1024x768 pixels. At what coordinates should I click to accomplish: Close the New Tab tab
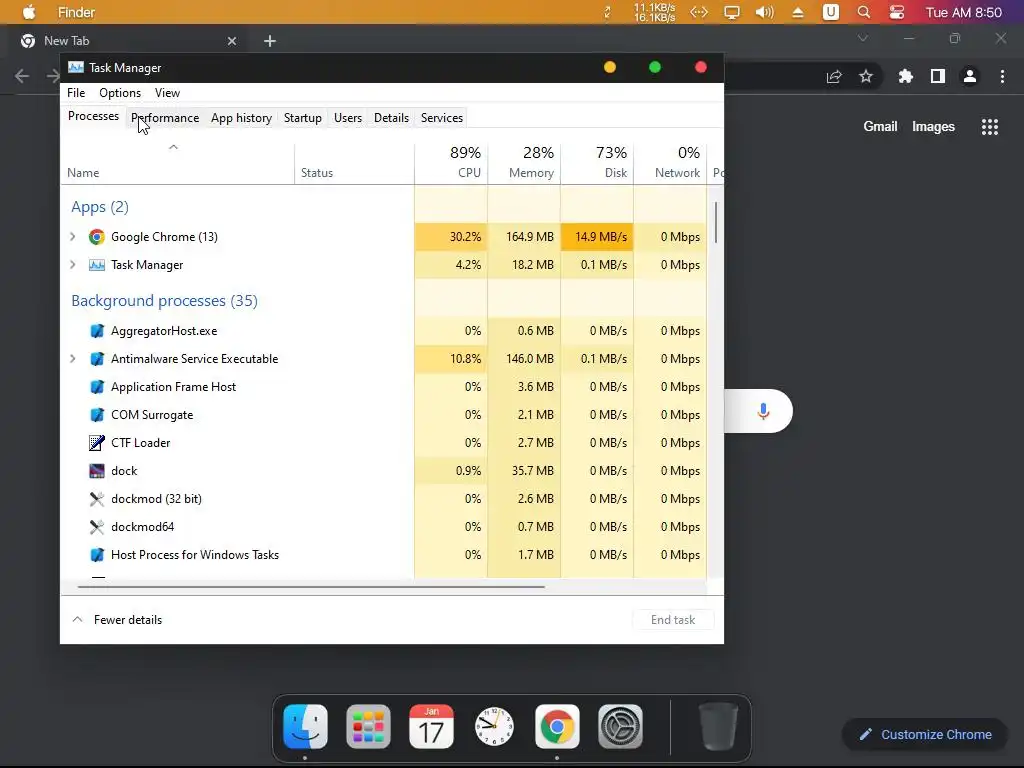point(232,41)
